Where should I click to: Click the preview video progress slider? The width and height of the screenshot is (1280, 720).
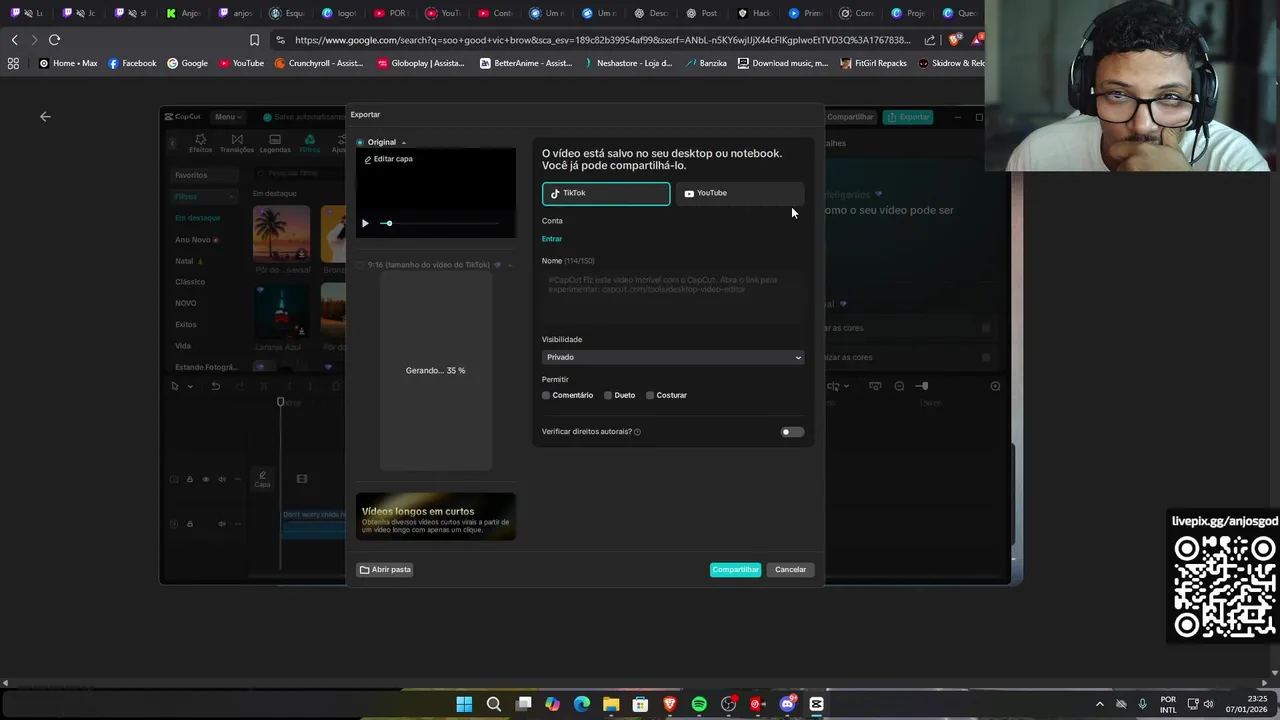[440, 223]
